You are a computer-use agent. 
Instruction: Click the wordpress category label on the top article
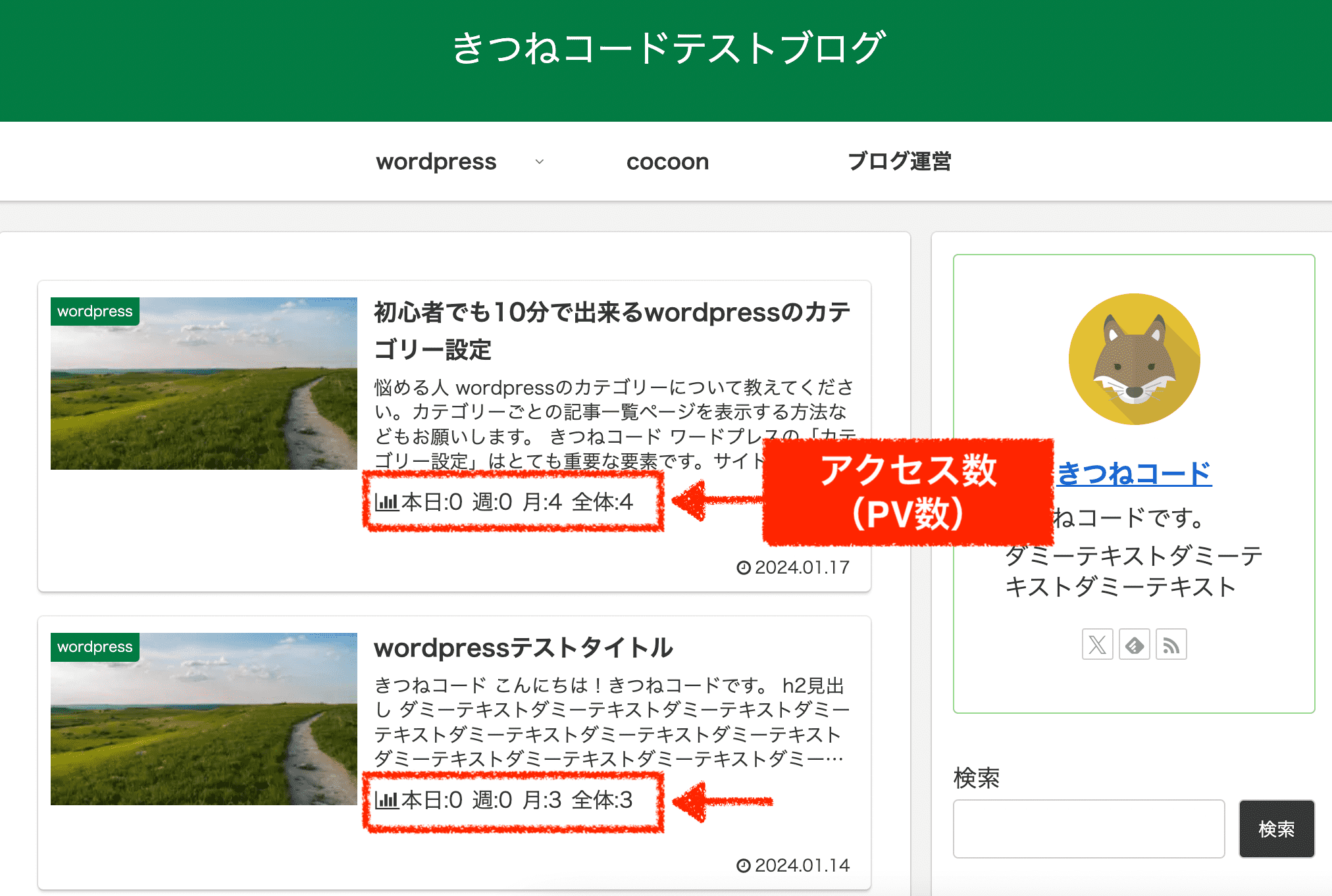(x=95, y=311)
